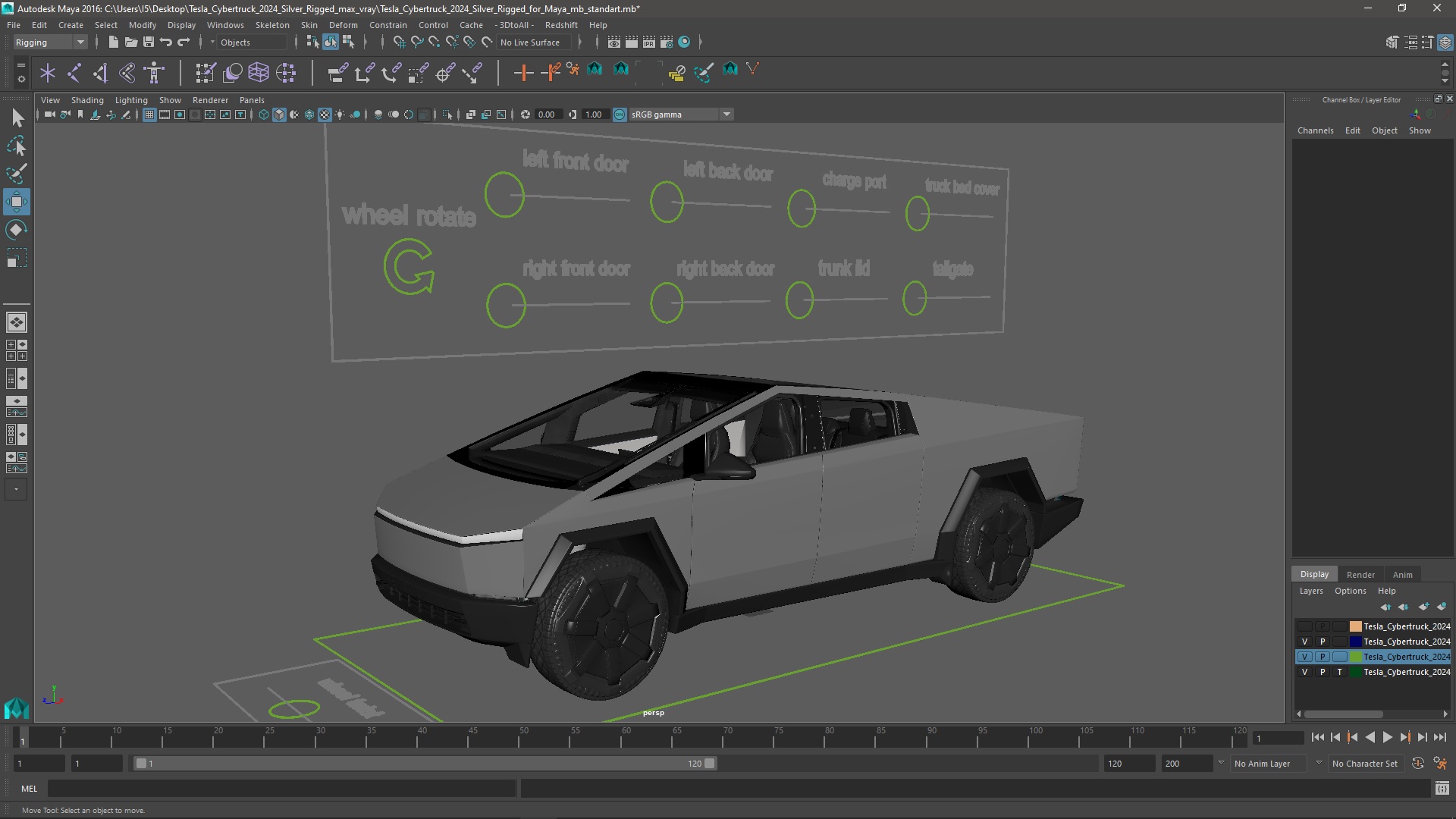Open Options menu in Layer Editor

pyautogui.click(x=1350, y=591)
